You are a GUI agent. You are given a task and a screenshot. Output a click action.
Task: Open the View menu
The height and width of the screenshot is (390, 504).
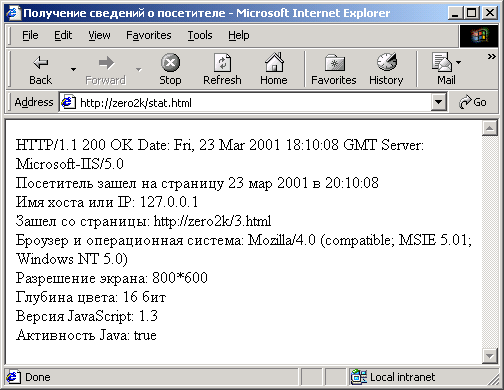click(99, 35)
